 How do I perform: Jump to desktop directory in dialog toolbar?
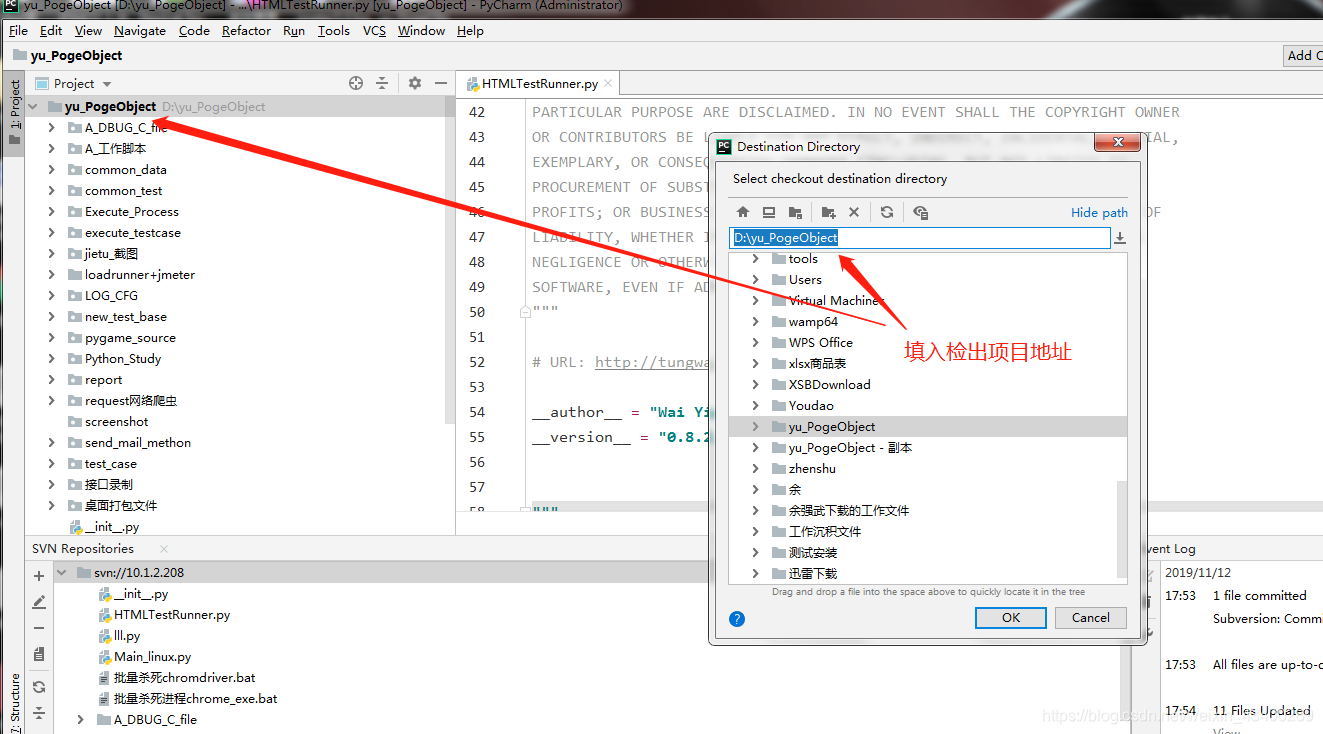click(x=768, y=212)
